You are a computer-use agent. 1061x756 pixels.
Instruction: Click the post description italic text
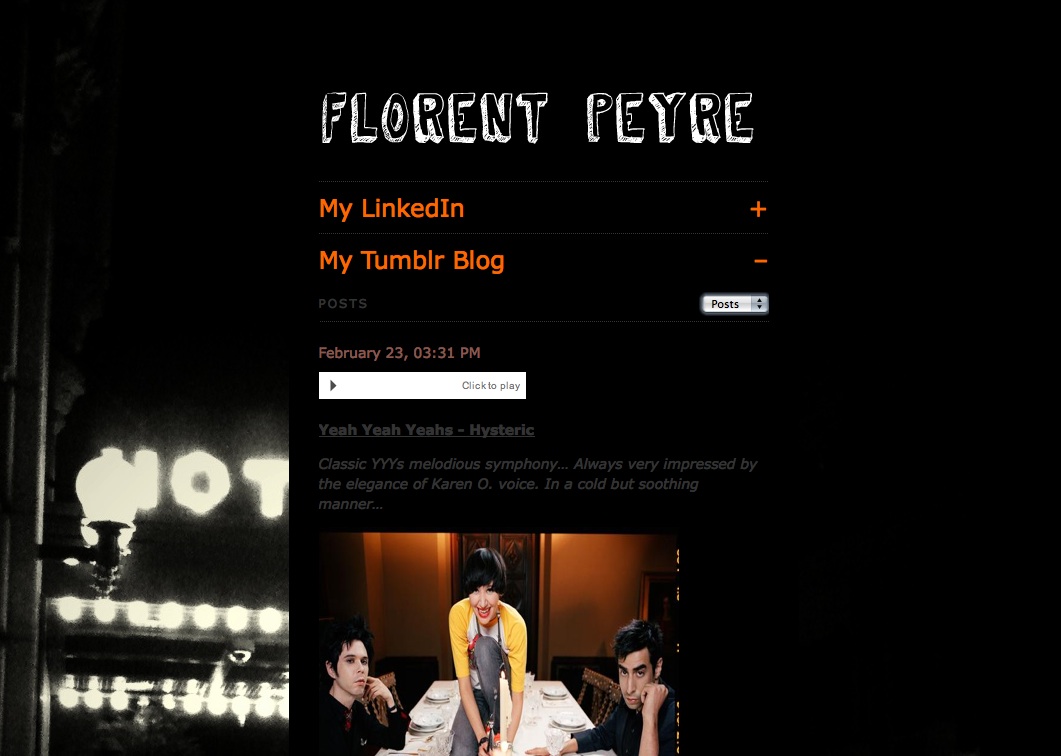click(537, 483)
